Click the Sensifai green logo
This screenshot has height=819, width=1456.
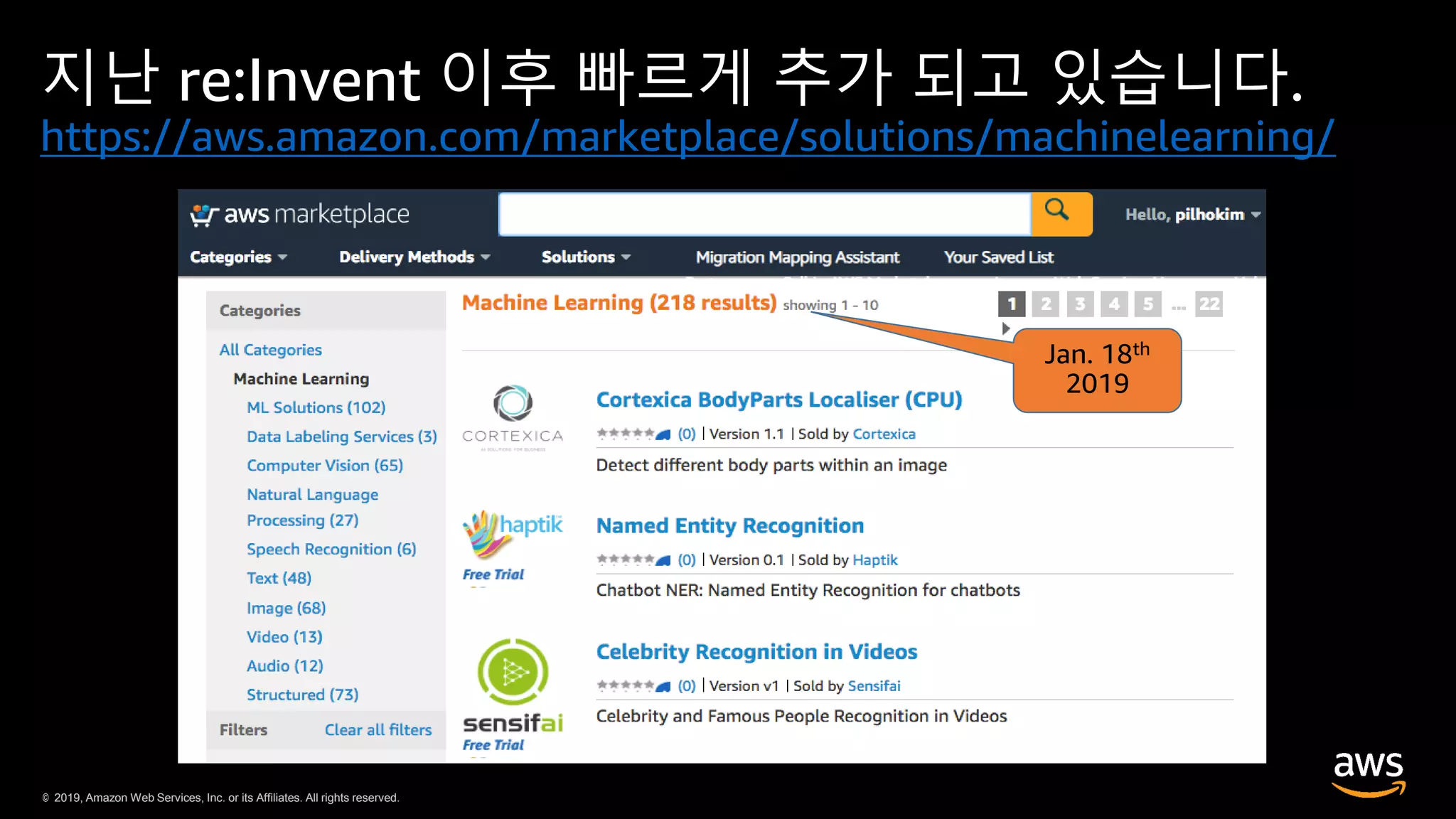coord(513,671)
